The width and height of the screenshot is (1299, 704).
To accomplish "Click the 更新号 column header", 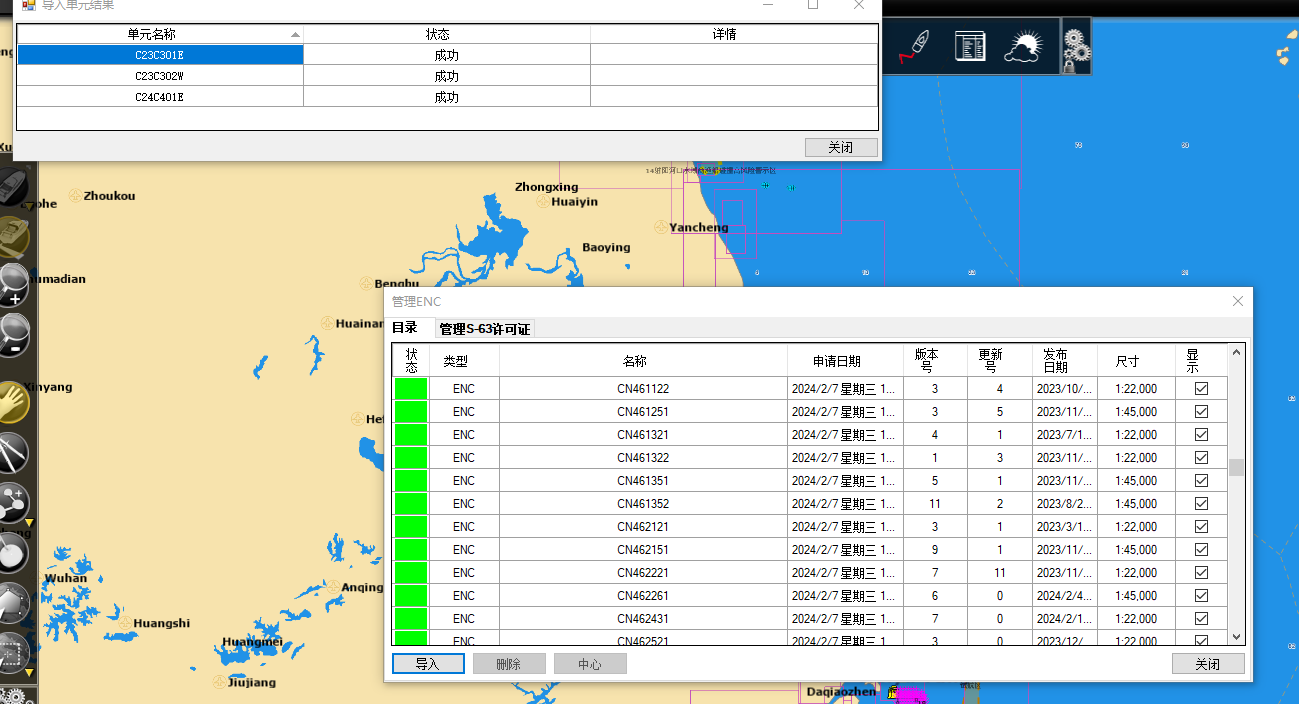I will (1000, 361).
